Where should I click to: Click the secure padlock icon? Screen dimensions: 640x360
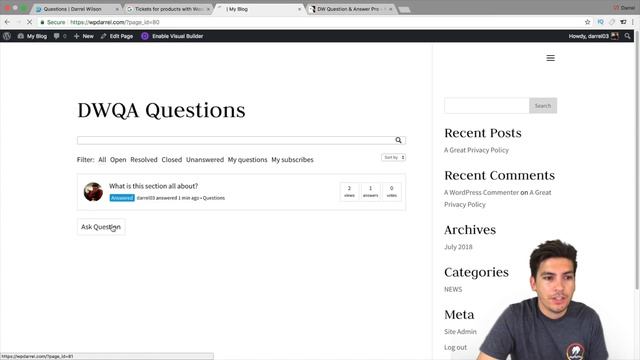click(x=42, y=22)
